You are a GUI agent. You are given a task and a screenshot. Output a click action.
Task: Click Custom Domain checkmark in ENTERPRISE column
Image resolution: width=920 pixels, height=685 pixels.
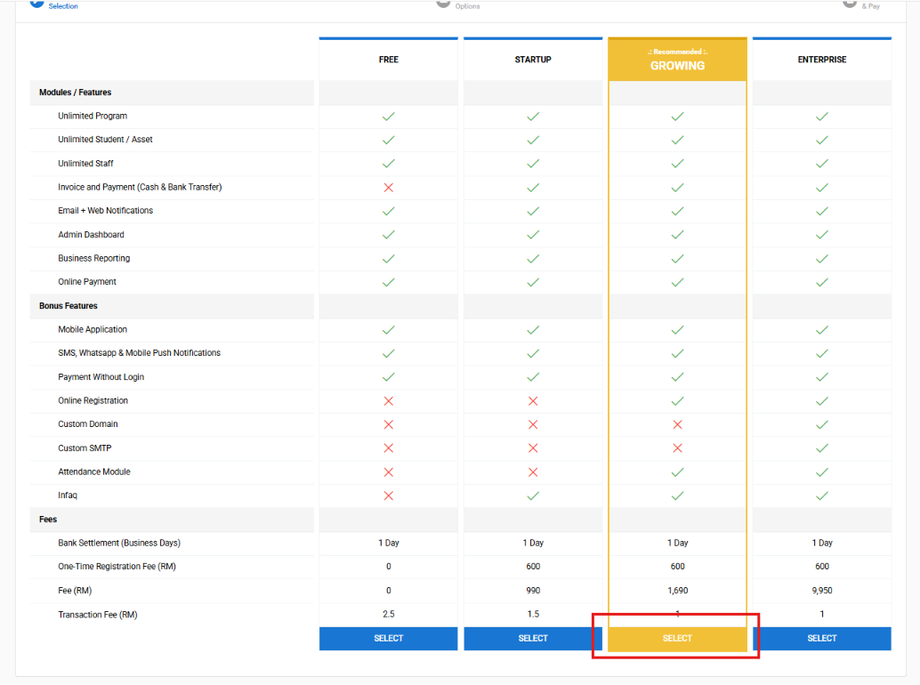pyautogui.click(x=822, y=424)
